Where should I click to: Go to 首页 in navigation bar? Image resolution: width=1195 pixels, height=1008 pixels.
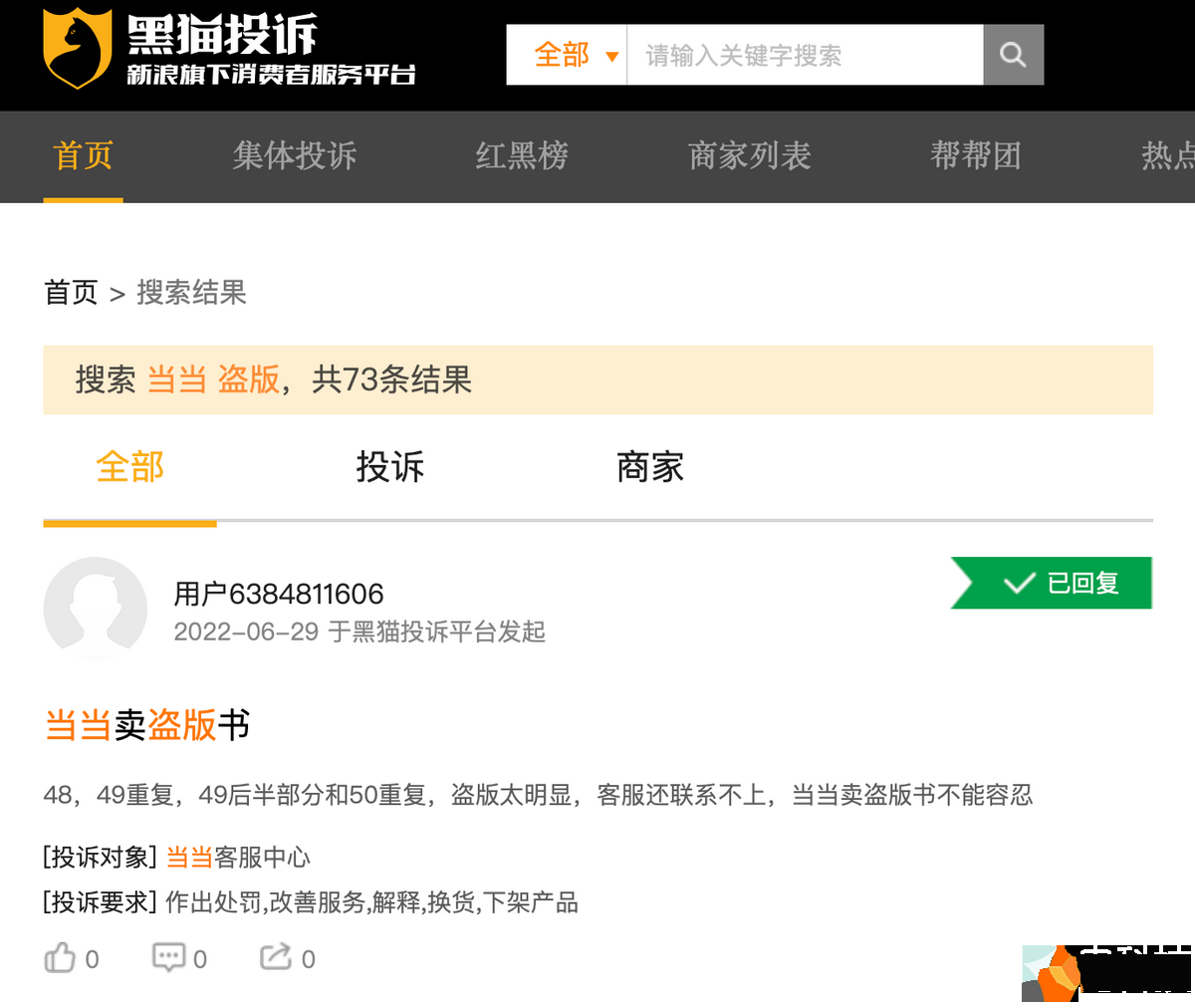point(83,156)
